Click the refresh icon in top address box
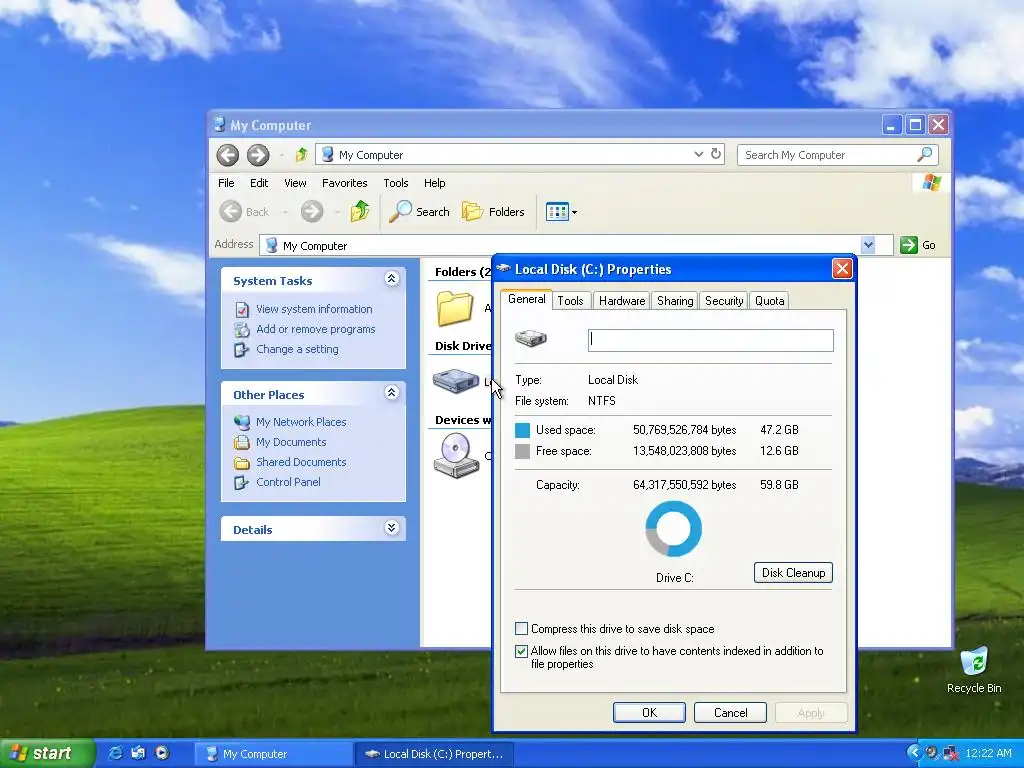 coord(716,153)
